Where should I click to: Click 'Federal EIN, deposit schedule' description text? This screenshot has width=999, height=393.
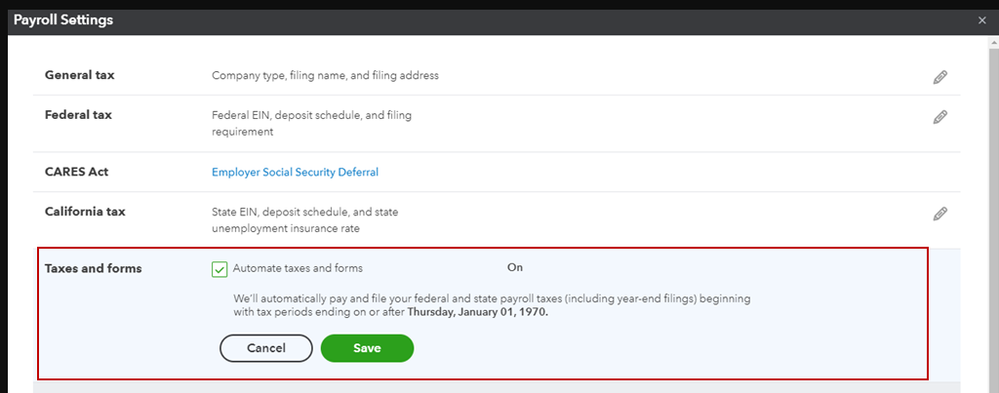click(312, 124)
